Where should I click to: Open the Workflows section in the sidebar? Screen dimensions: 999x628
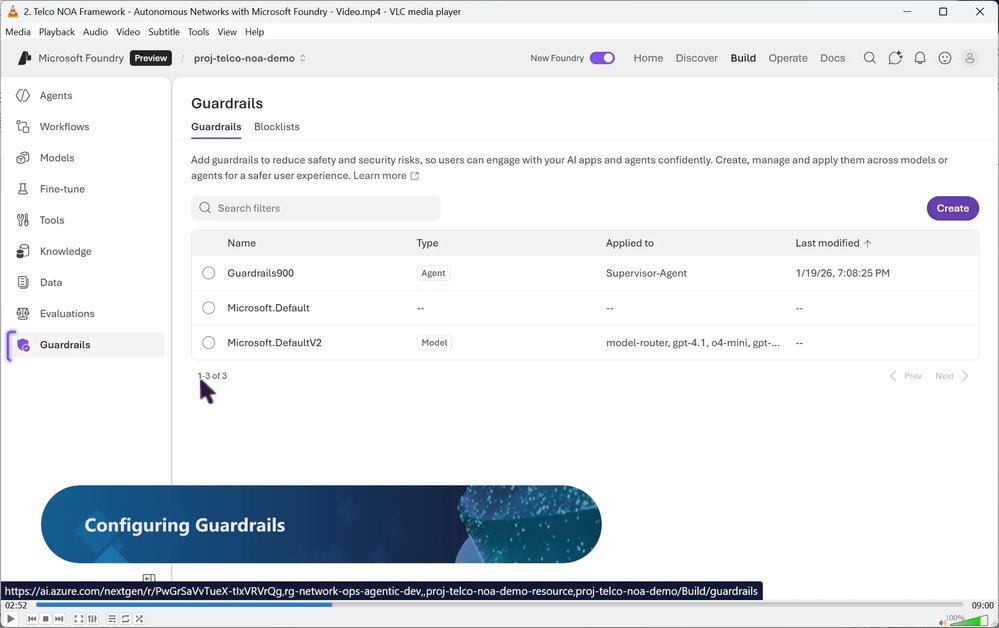65,126
